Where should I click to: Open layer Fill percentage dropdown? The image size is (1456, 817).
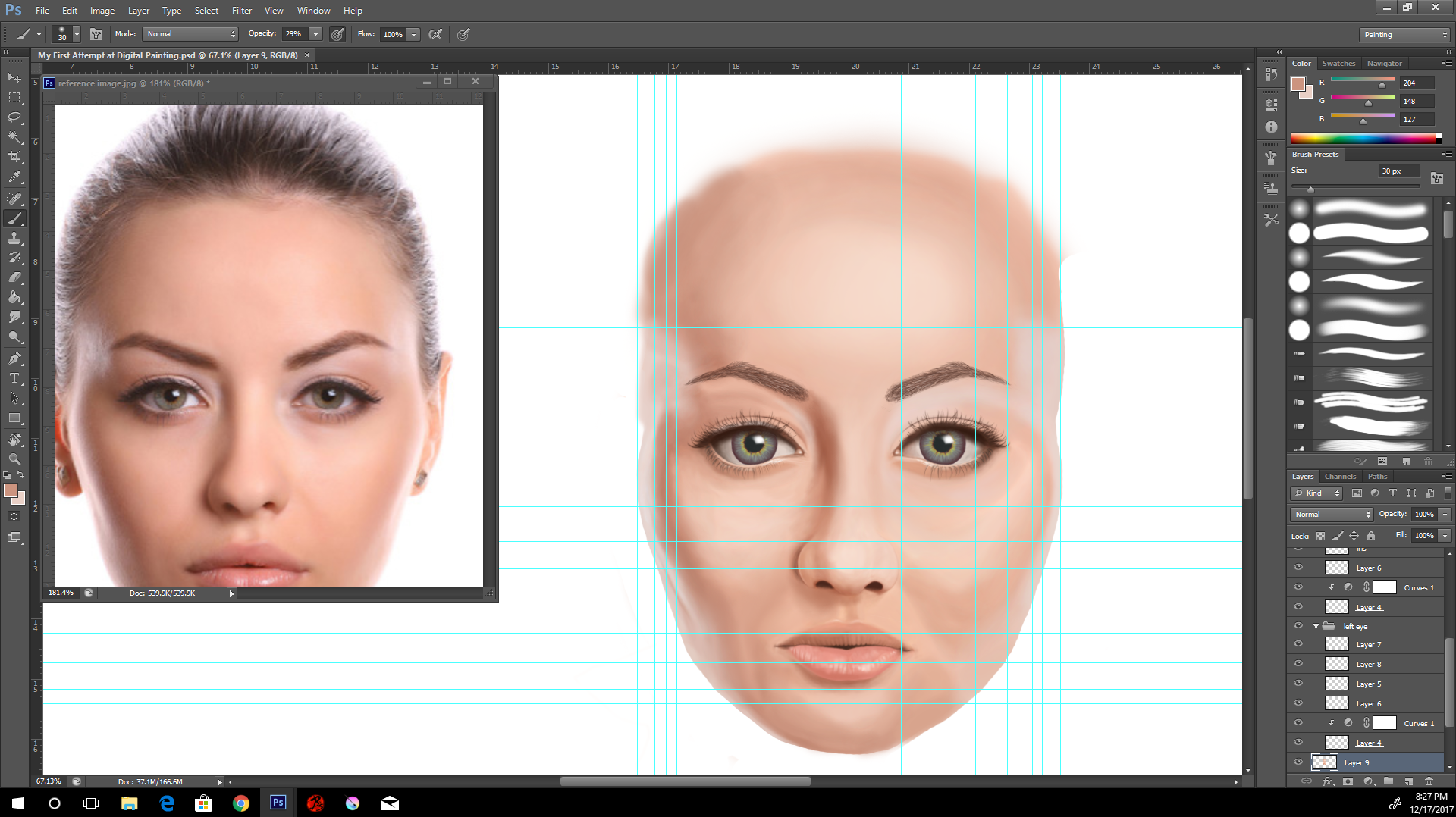tap(1445, 536)
